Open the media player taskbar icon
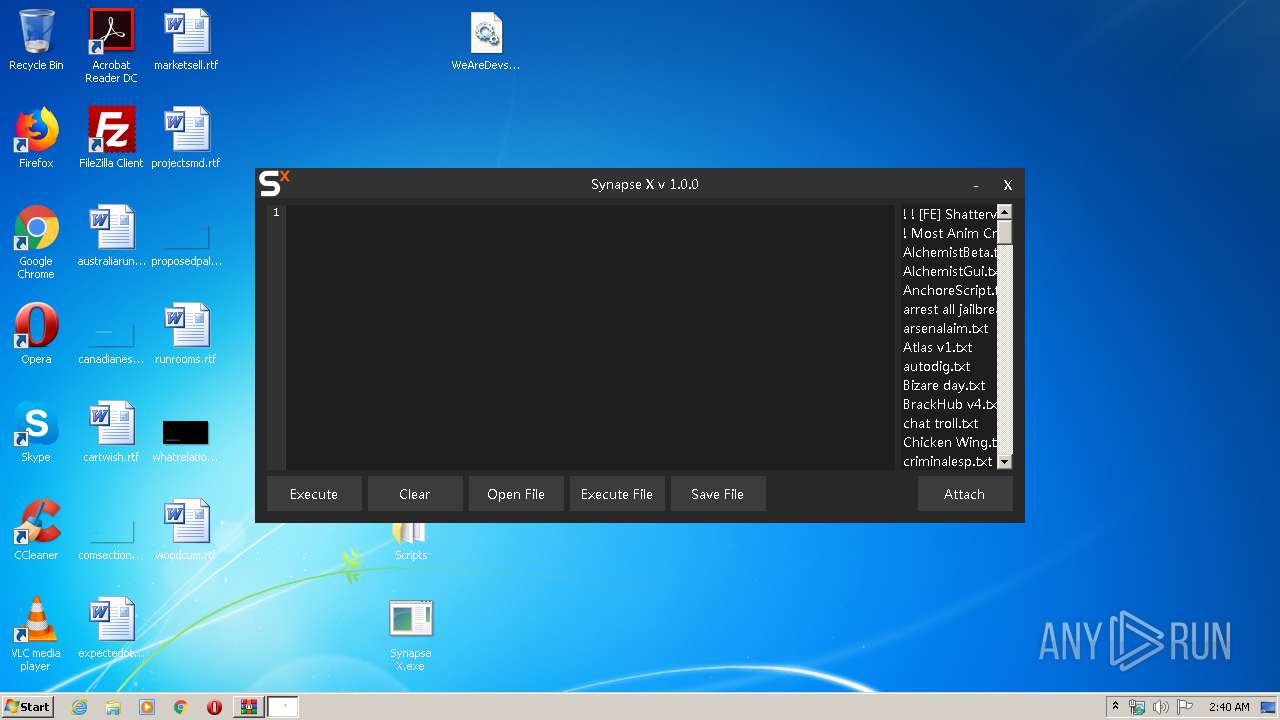Screen dimensions: 1280x720 coord(147,707)
